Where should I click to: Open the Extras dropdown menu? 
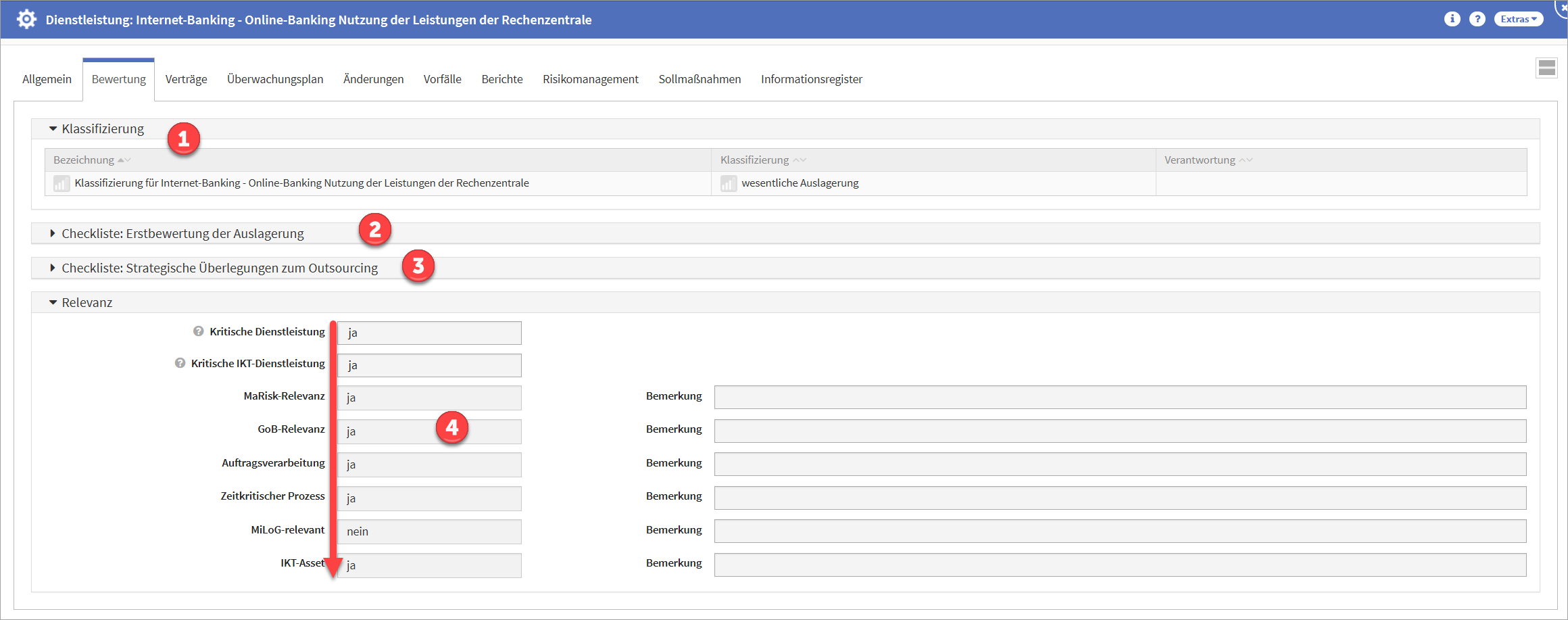(x=1518, y=19)
